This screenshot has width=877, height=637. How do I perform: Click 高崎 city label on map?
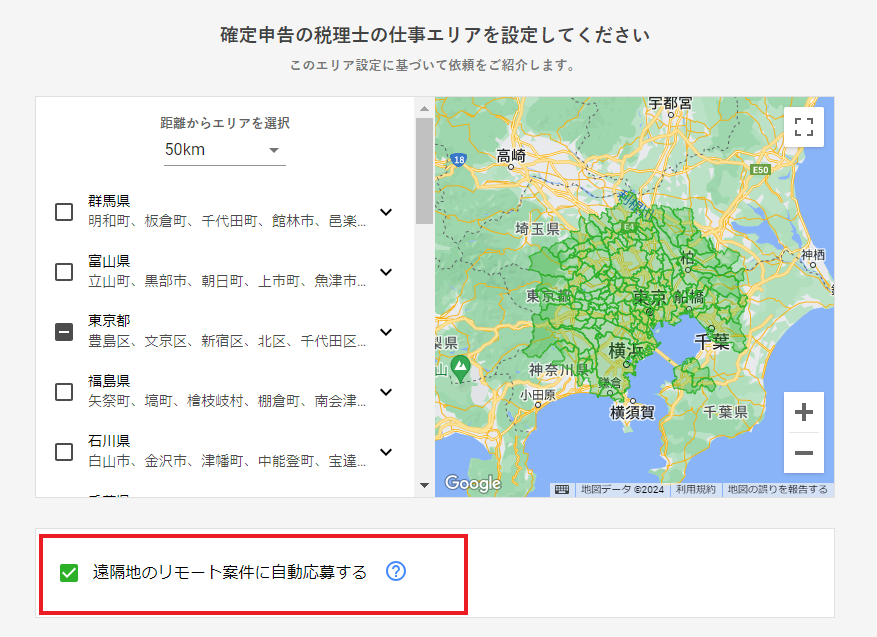point(511,155)
